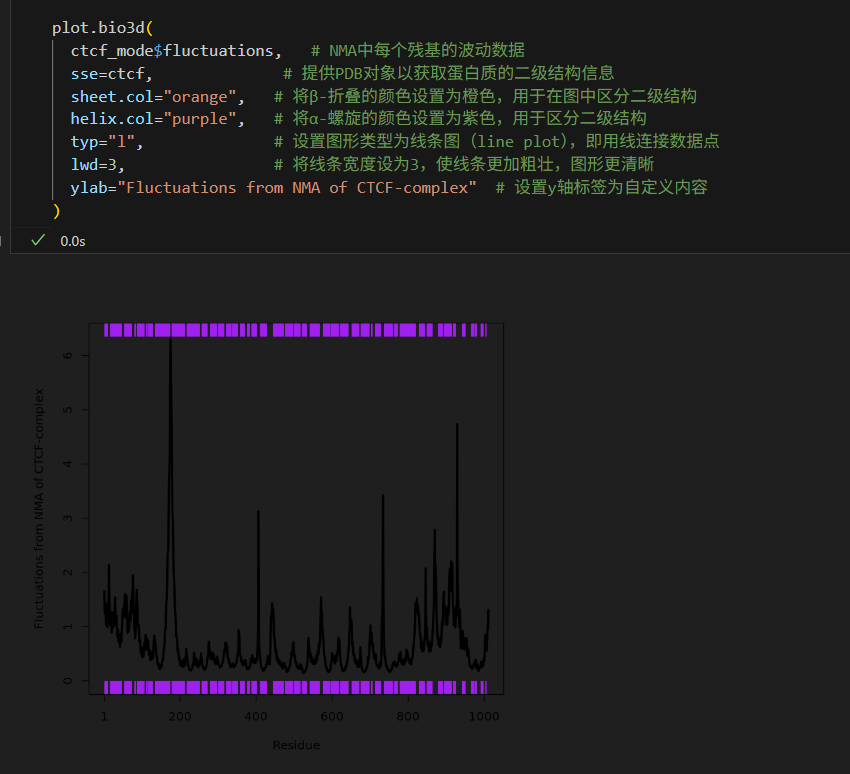850x774 pixels.
Task: Click the sheet.col="orange" argument
Action: [158, 97]
